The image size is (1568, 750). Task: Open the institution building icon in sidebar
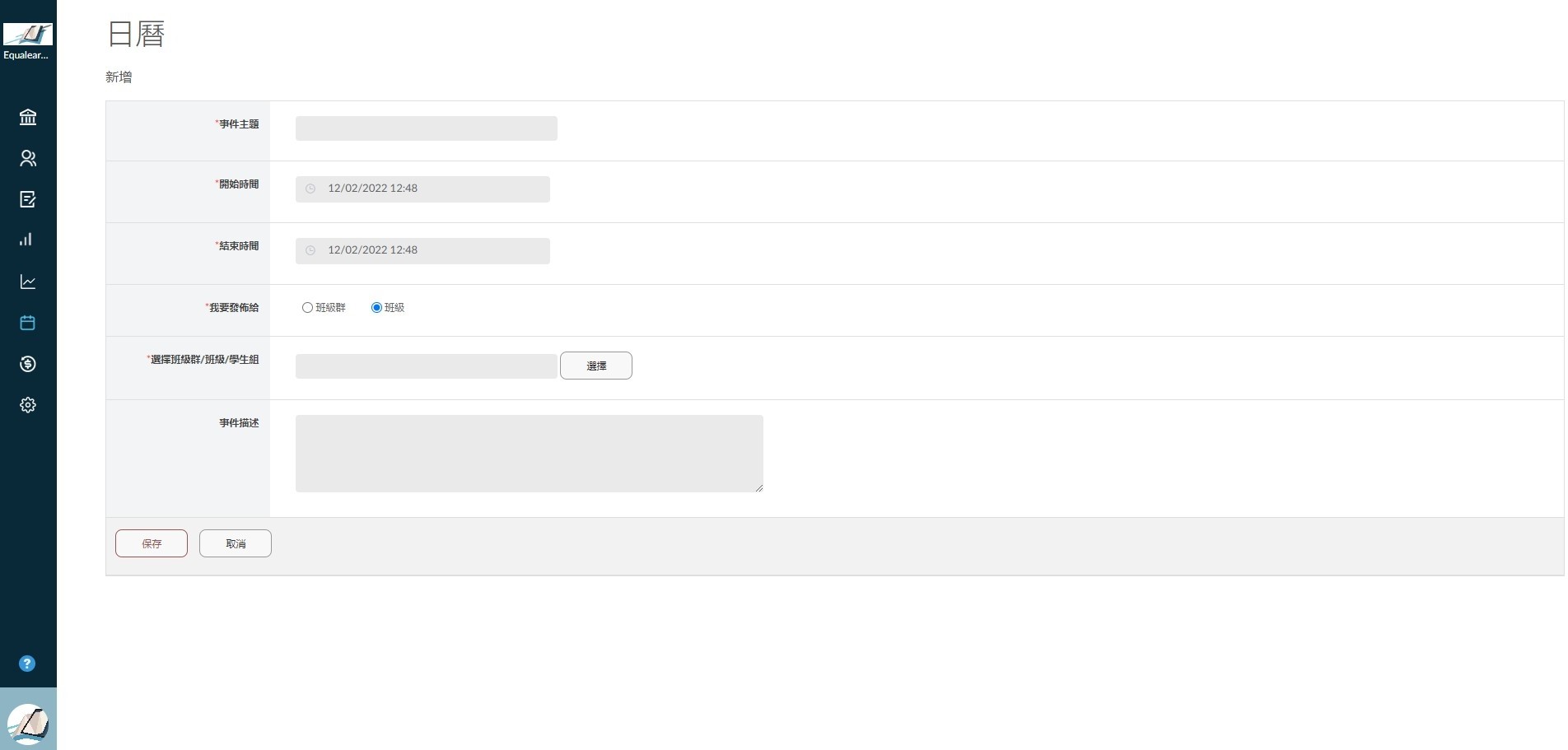click(x=28, y=117)
